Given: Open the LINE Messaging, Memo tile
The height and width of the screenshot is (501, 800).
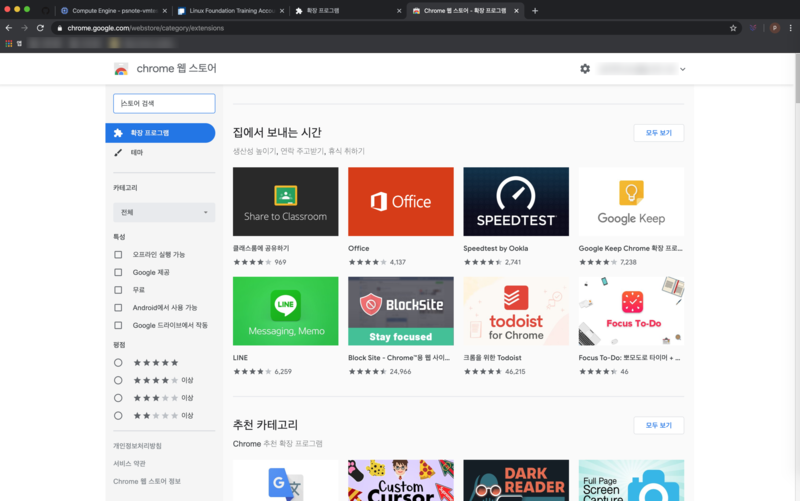Looking at the screenshot, I should point(285,311).
